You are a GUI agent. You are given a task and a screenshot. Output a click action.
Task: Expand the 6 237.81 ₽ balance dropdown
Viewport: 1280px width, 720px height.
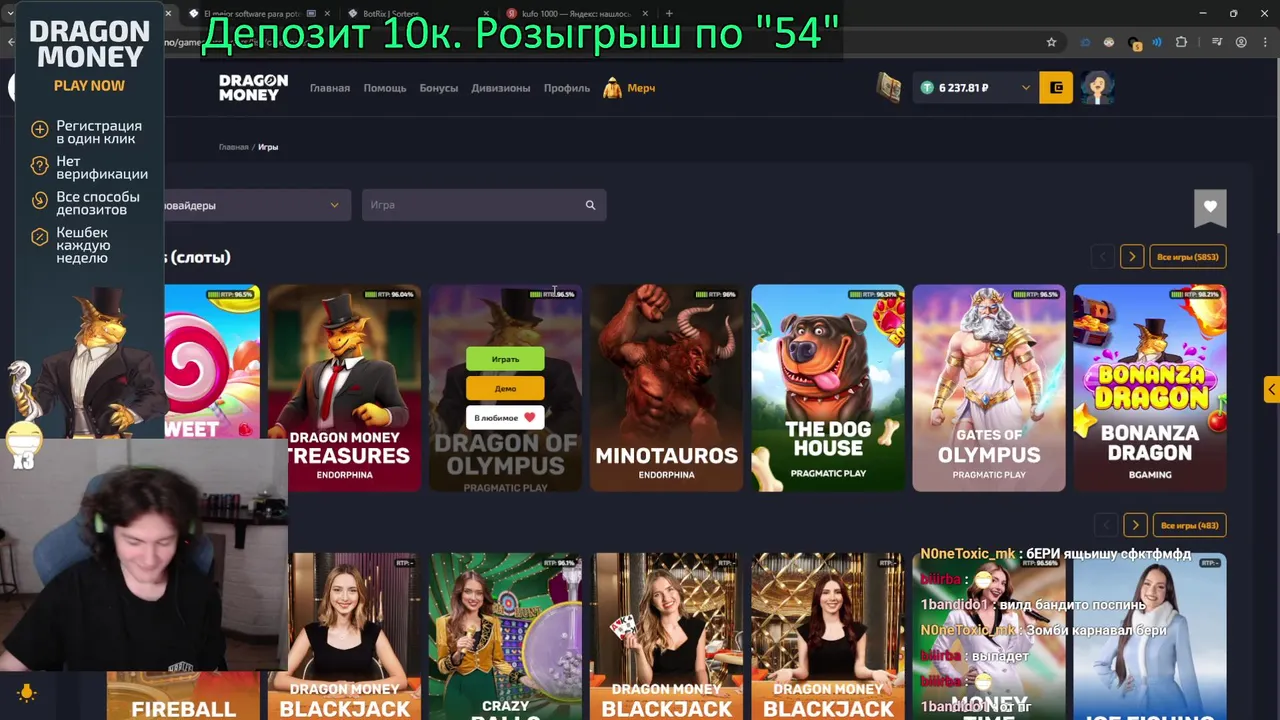(x=1025, y=88)
